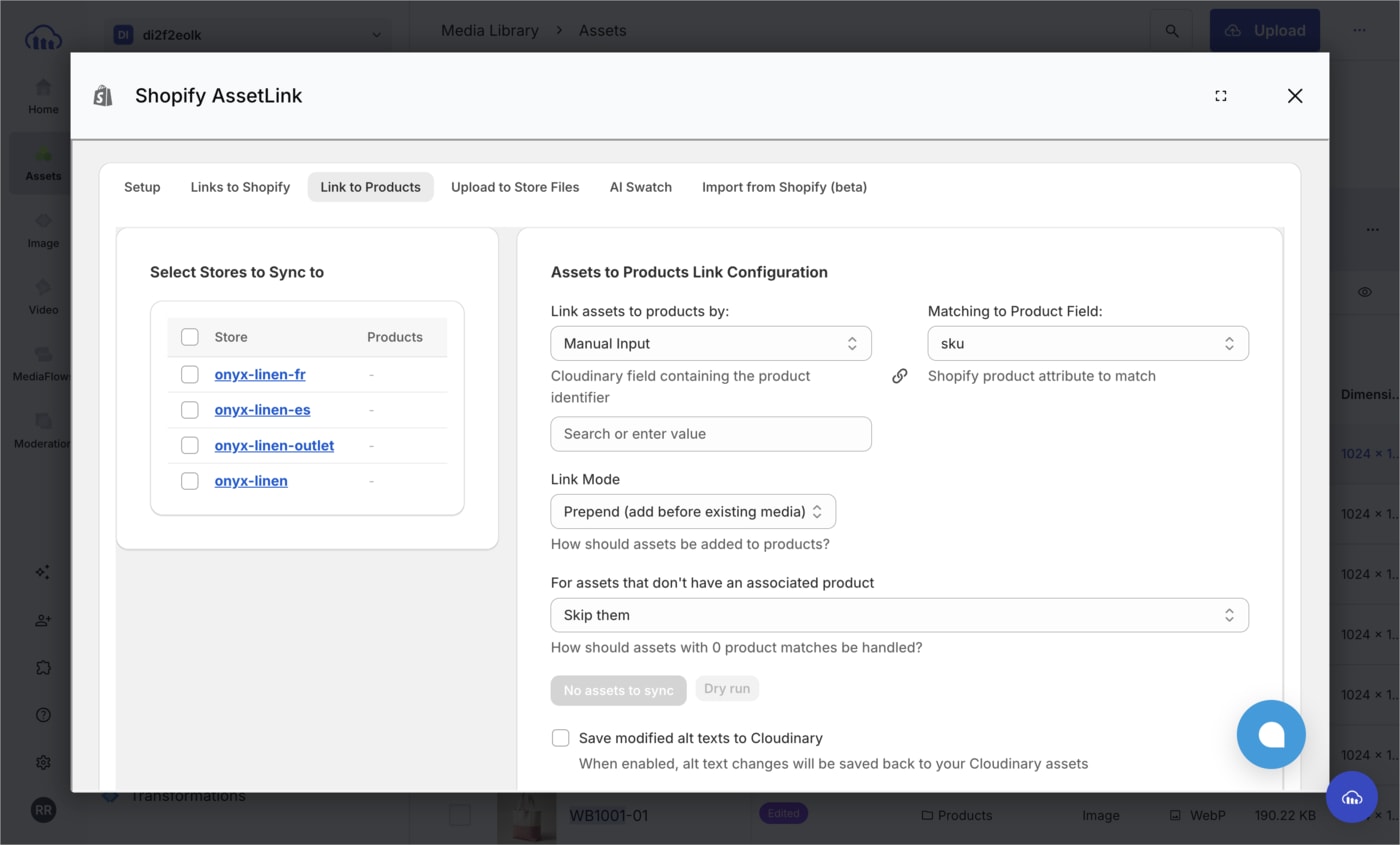Click the Dry run button
The height and width of the screenshot is (845, 1400).
tap(727, 689)
